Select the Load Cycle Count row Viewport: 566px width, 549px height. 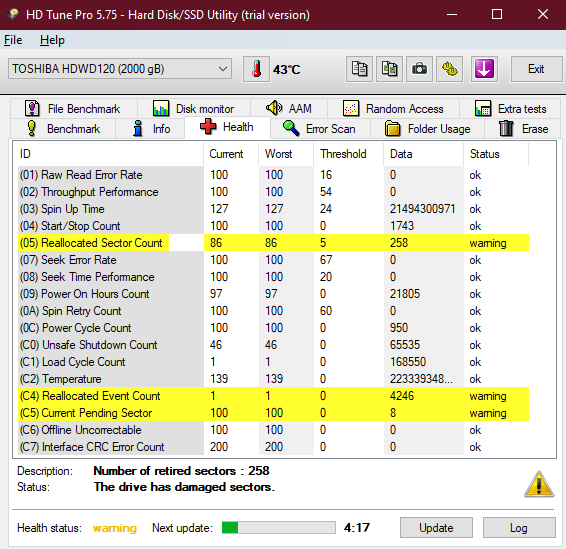click(x=273, y=362)
